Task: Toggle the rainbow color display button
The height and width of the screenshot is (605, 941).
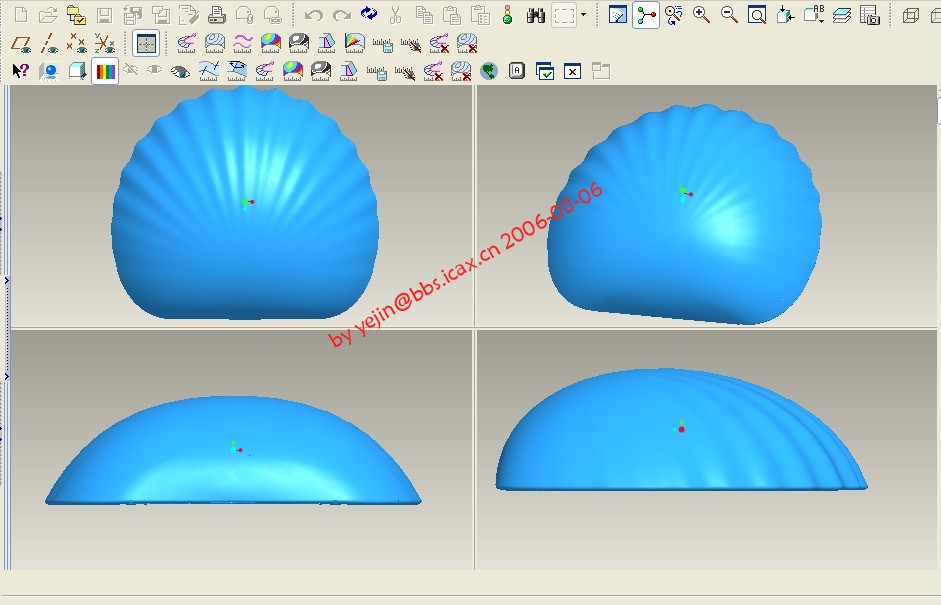Action: (105, 71)
